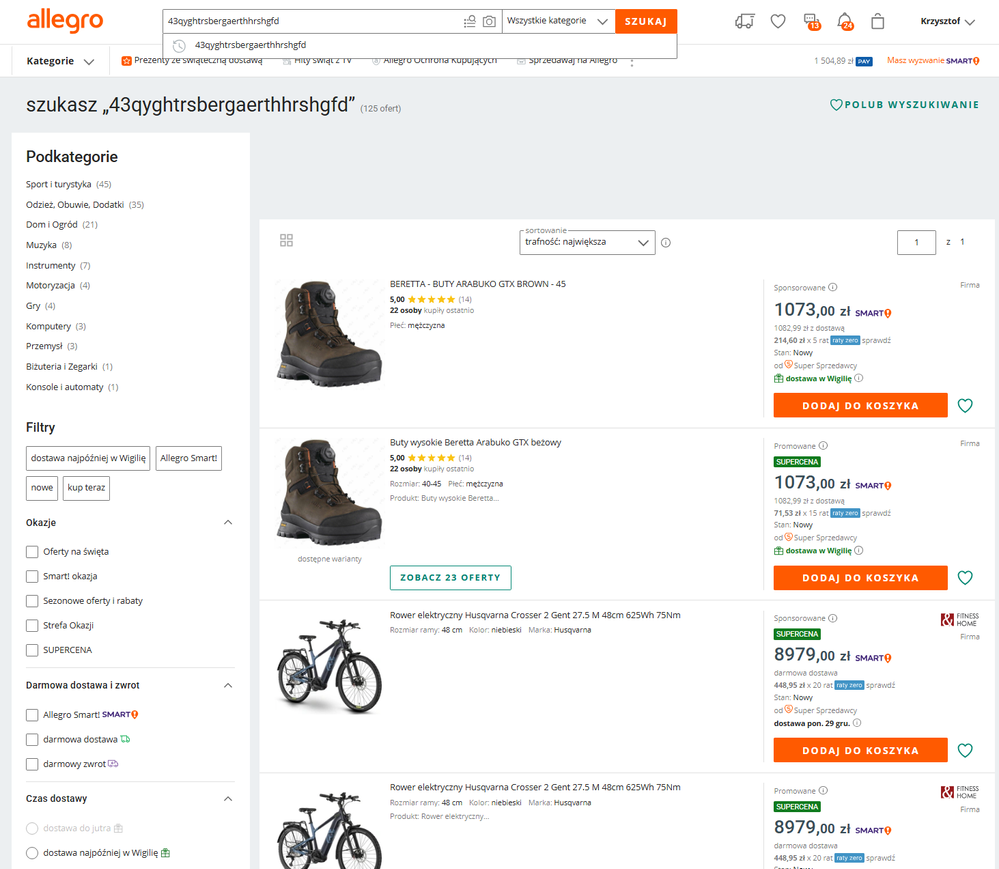
Task: Open messages icon with 13 badge
Action: 811,21
